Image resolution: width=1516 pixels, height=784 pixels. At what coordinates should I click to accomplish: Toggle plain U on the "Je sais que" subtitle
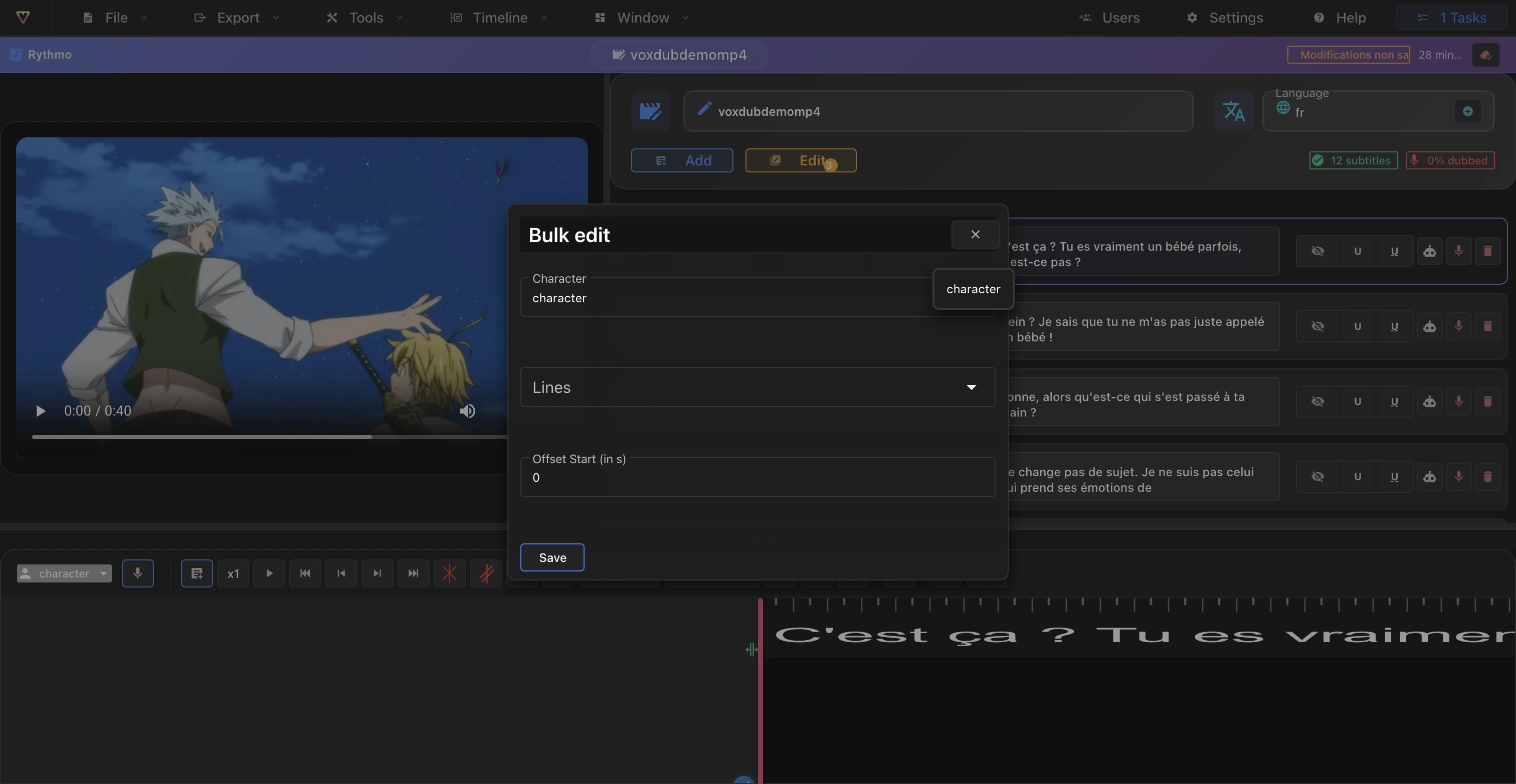tap(1357, 326)
